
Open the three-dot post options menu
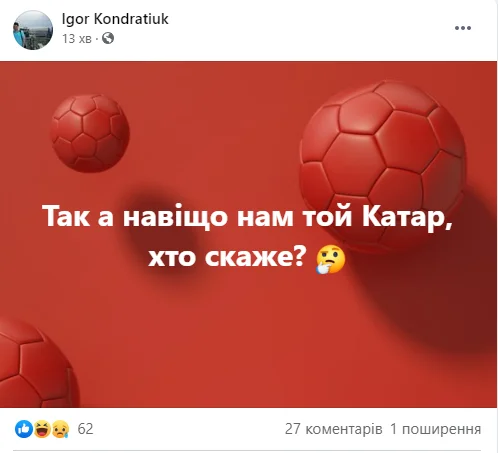(463, 28)
